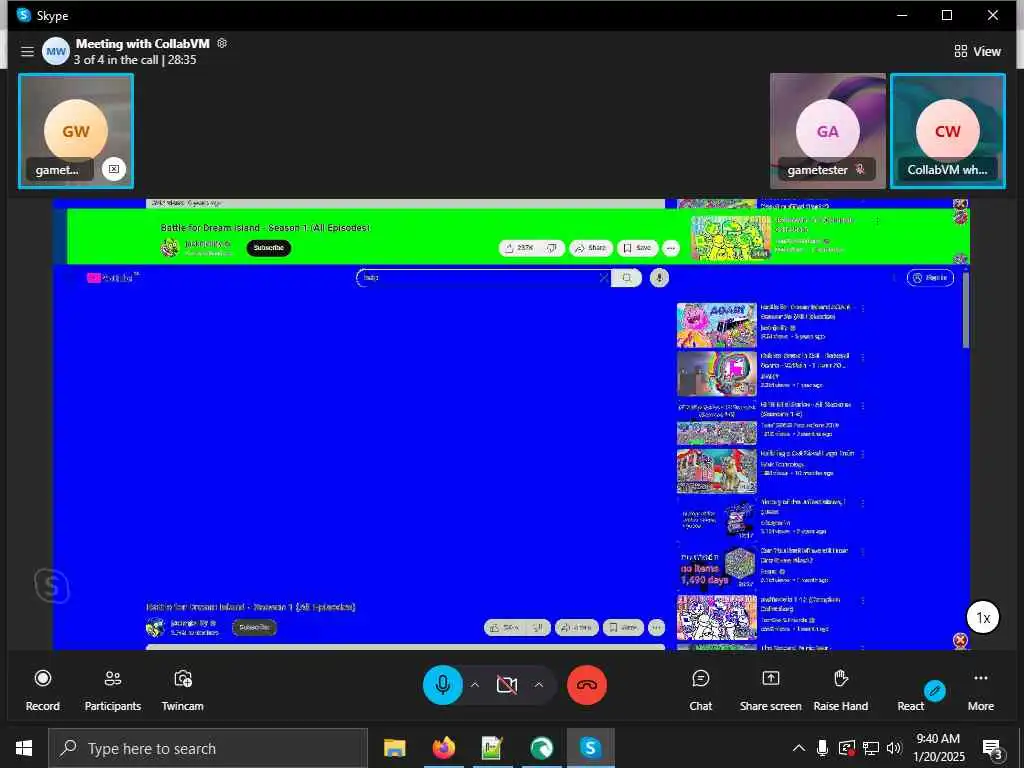
Task: Click the Windows taskbar search box
Action: coord(208,748)
